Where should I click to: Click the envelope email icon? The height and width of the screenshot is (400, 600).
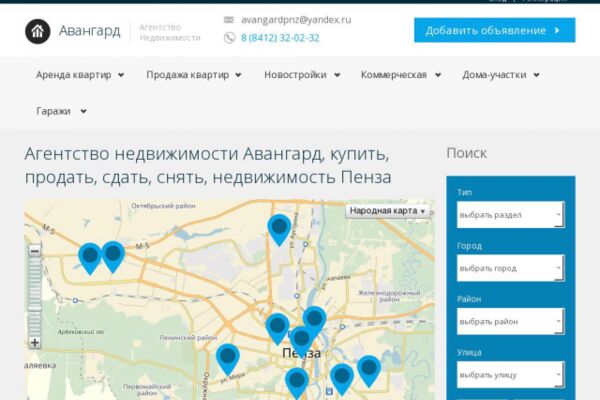coord(229,20)
